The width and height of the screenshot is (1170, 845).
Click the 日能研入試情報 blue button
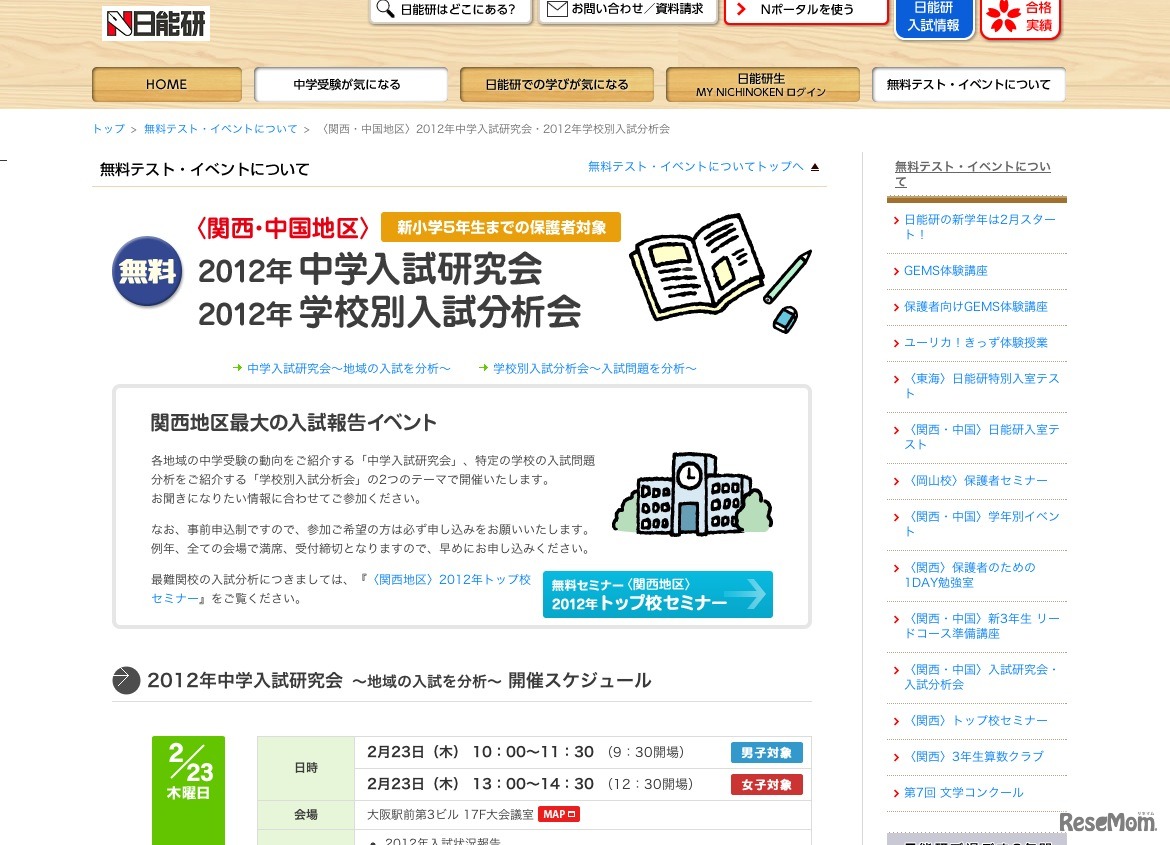933,18
